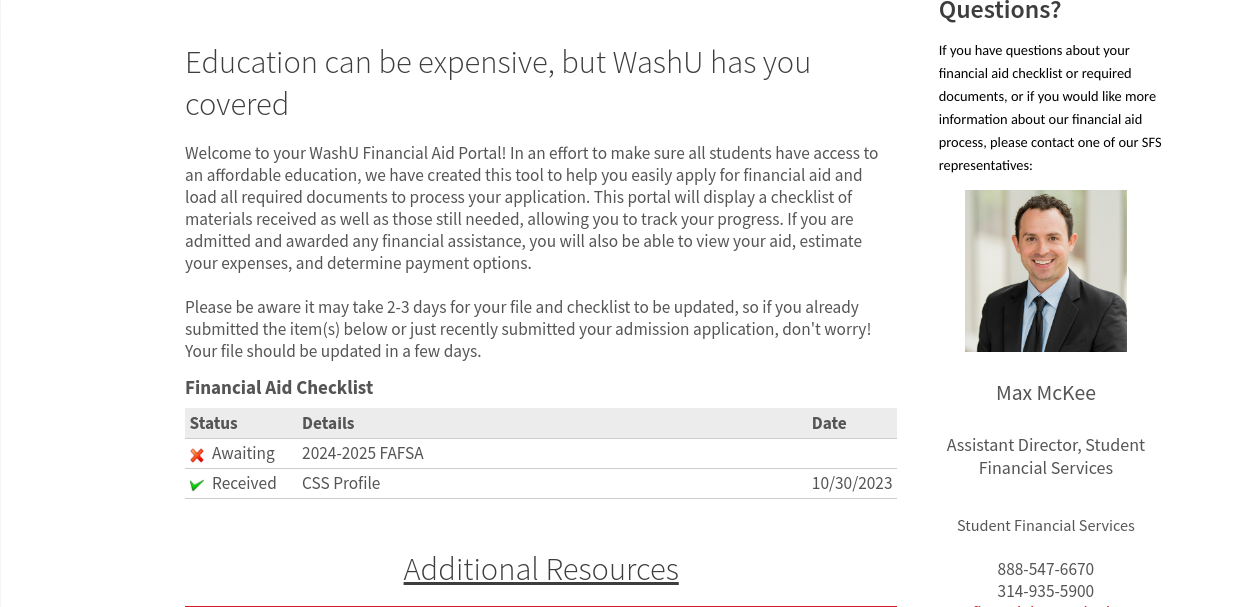Select the CSS Profile checklist item

[341, 484]
